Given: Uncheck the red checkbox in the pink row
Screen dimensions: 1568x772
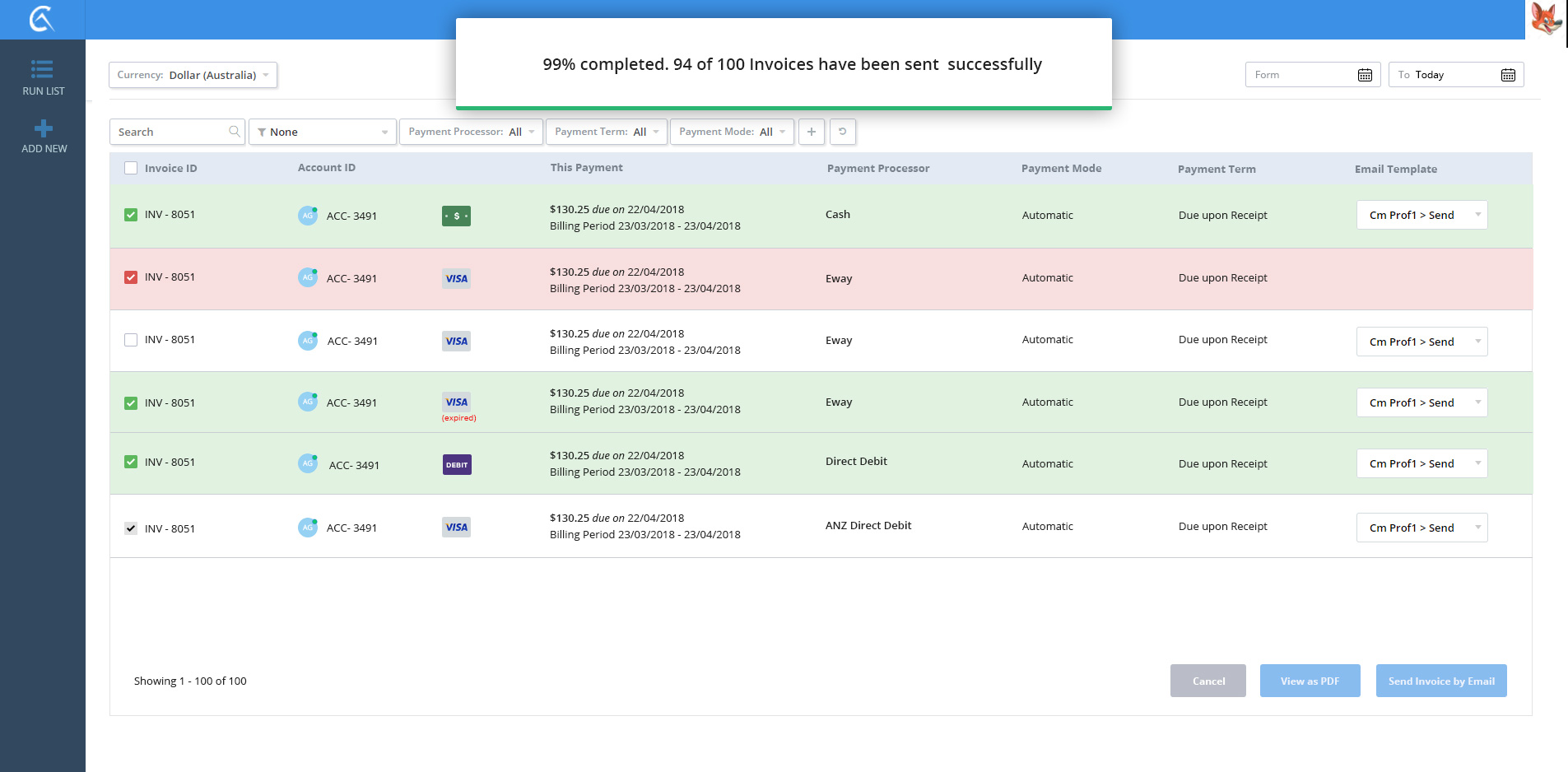Looking at the screenshot, I should (131, 277).
